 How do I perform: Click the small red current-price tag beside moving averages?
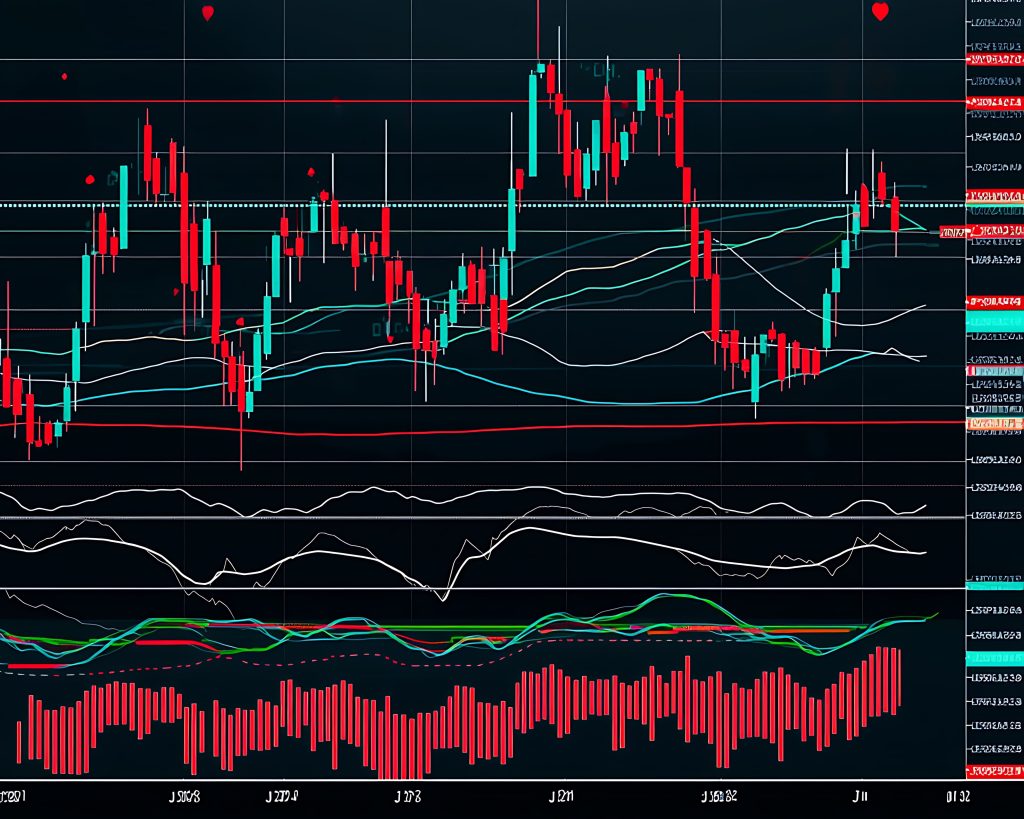tap(953, 232)
